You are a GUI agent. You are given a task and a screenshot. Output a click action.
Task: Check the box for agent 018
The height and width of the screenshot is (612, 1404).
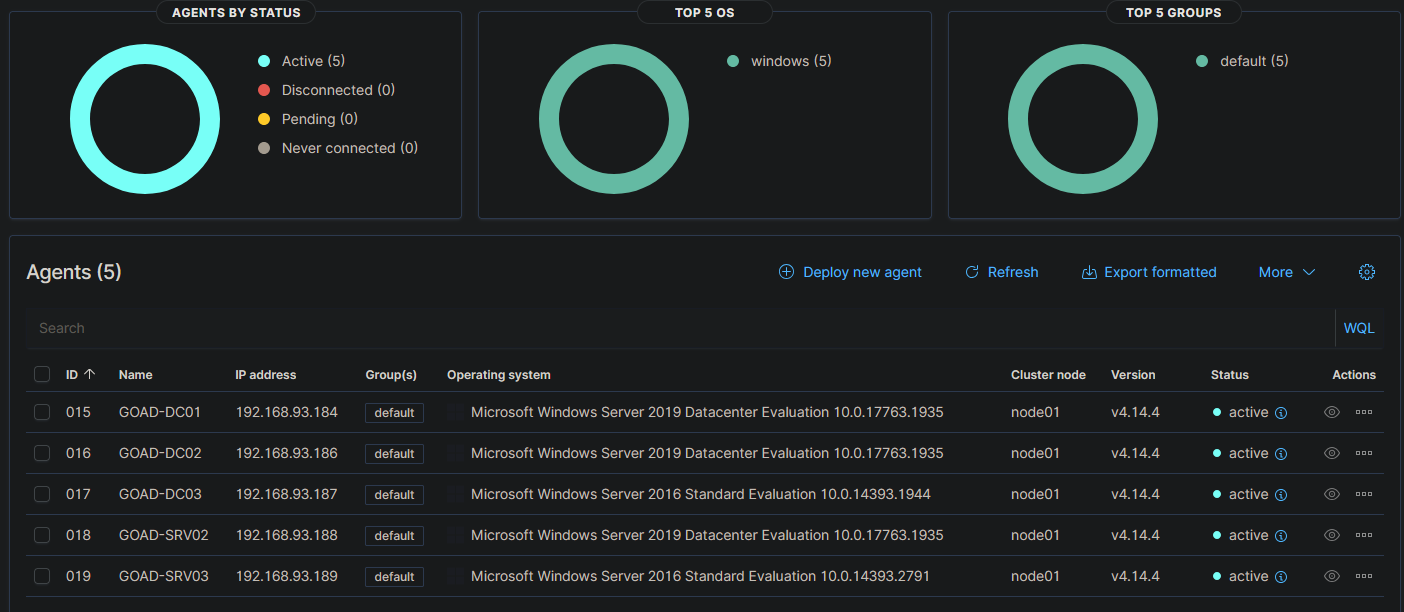(42, 535)
